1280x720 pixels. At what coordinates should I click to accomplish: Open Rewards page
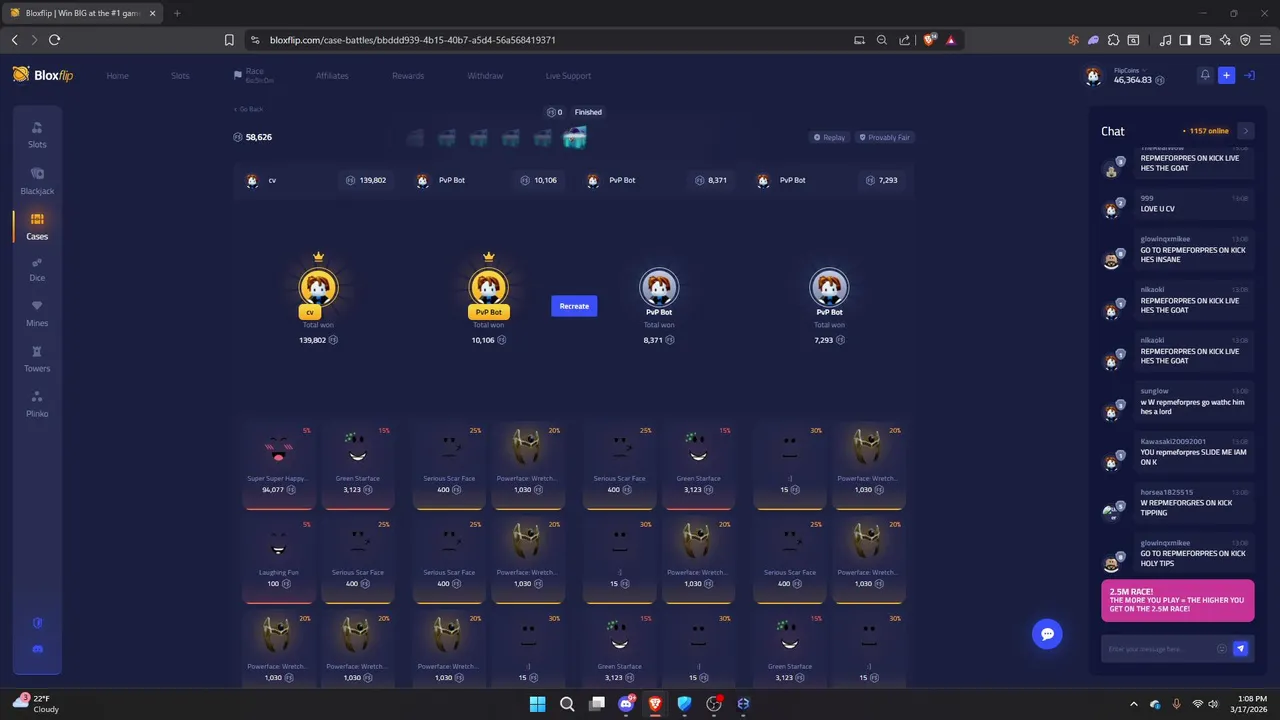click(408, 76)
